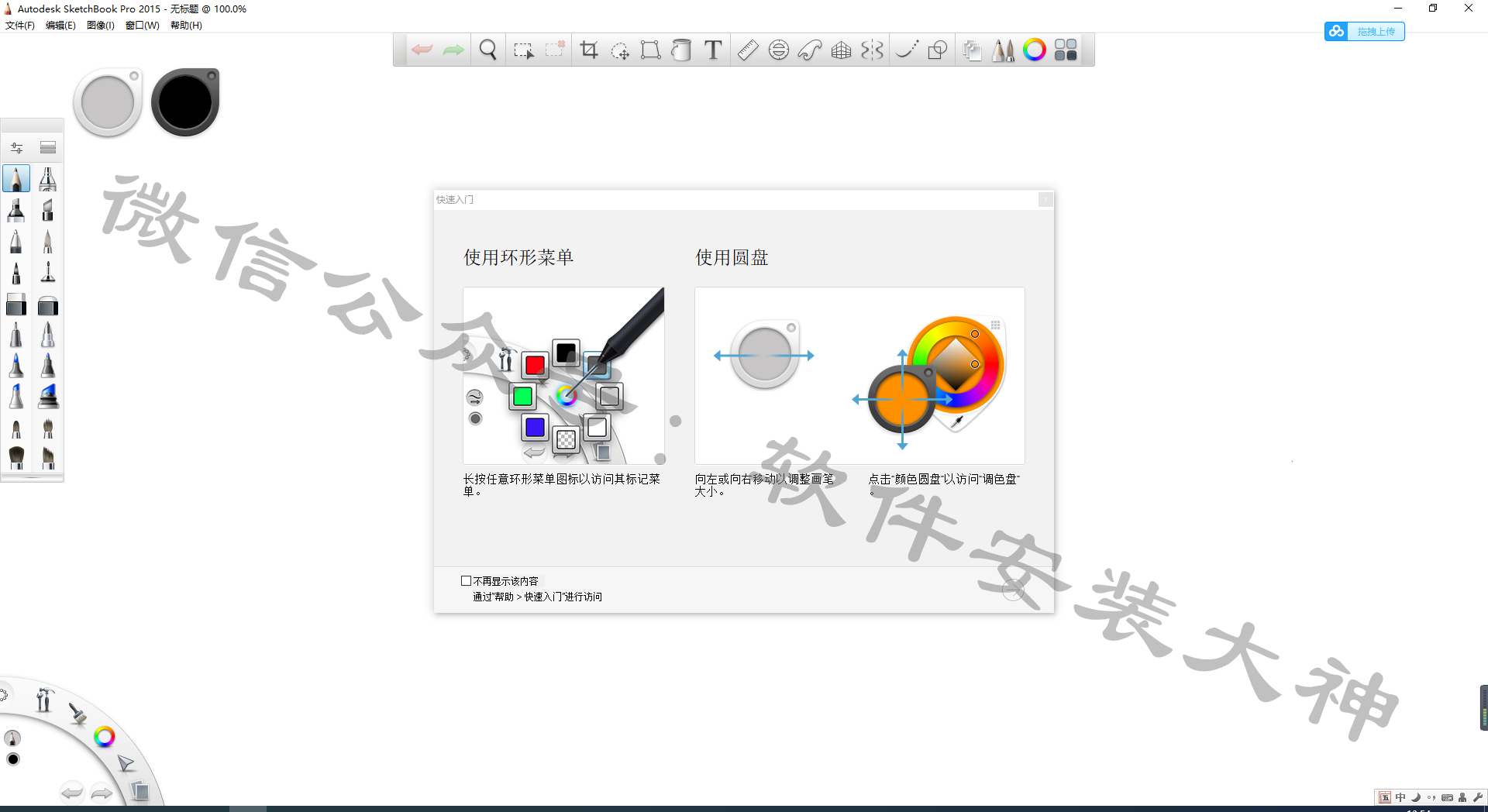Viewport: 1488px width, 812px height.
Task: Click the lagoon redo arrow
Action: click(102, 793)
